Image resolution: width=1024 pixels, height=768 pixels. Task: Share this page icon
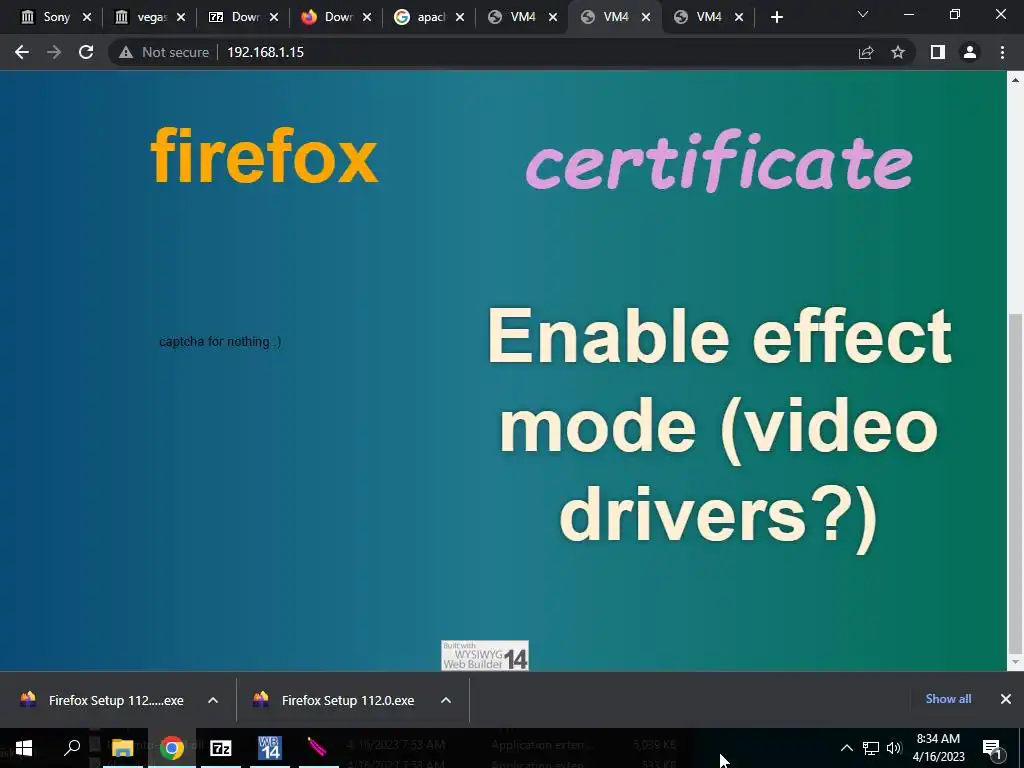point(866,52)
